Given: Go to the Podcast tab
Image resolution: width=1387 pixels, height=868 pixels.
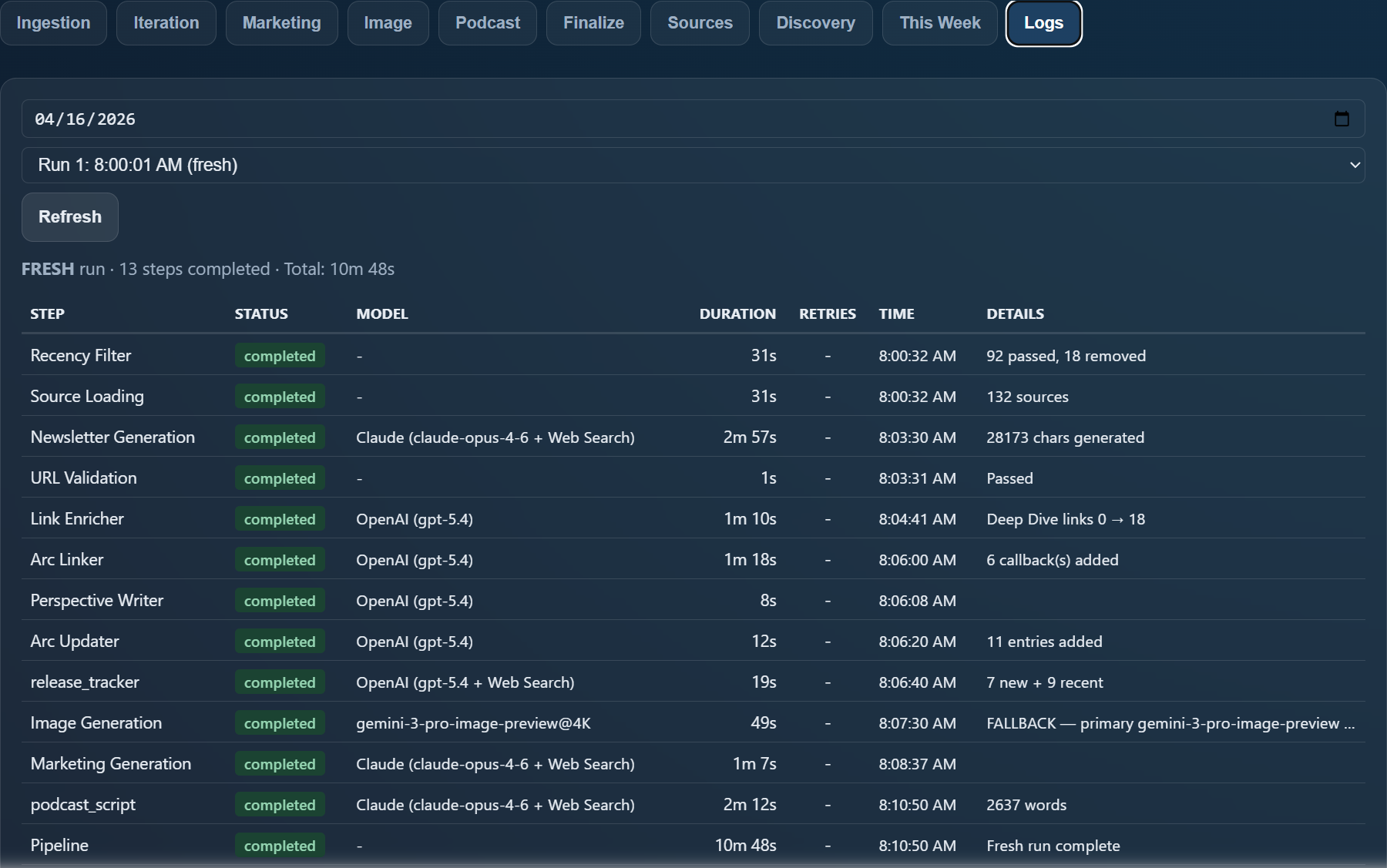Looking at the screenshot, I should 488,23.
